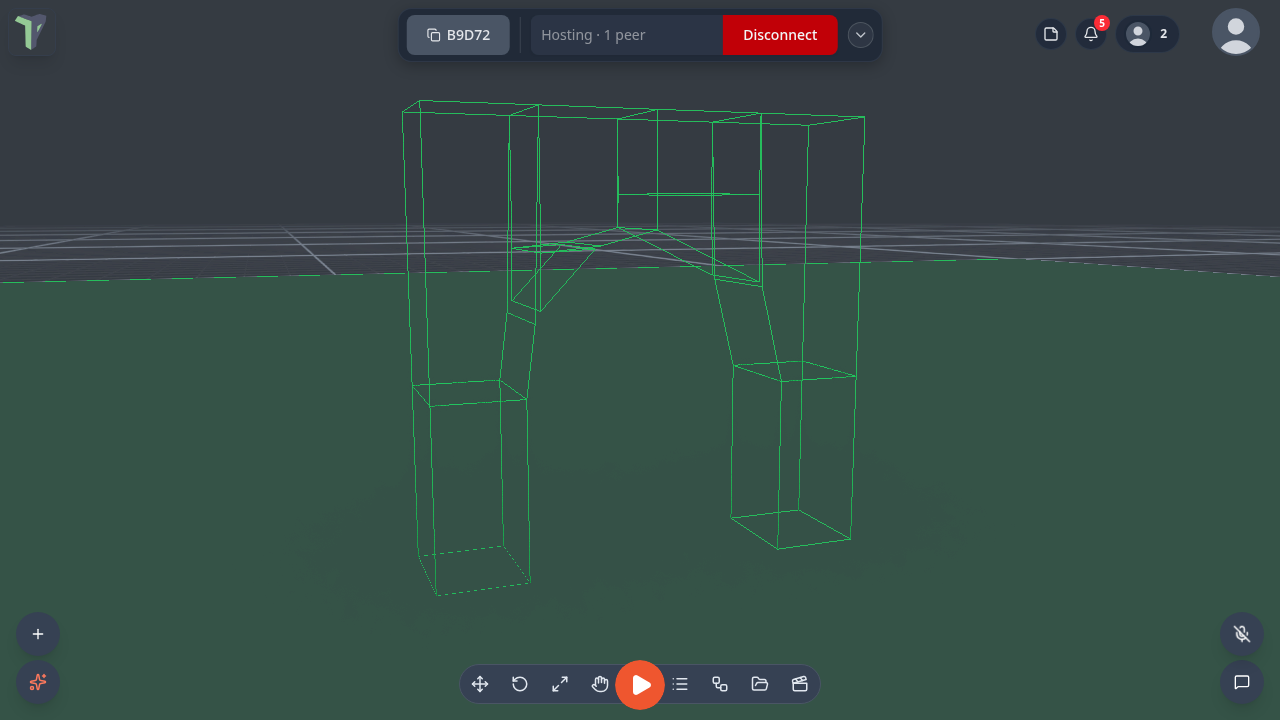The width and height of the screenshot is (1280, 720).
Task: Toggle the muted microphone
Action: click(x=1242, y=634)
